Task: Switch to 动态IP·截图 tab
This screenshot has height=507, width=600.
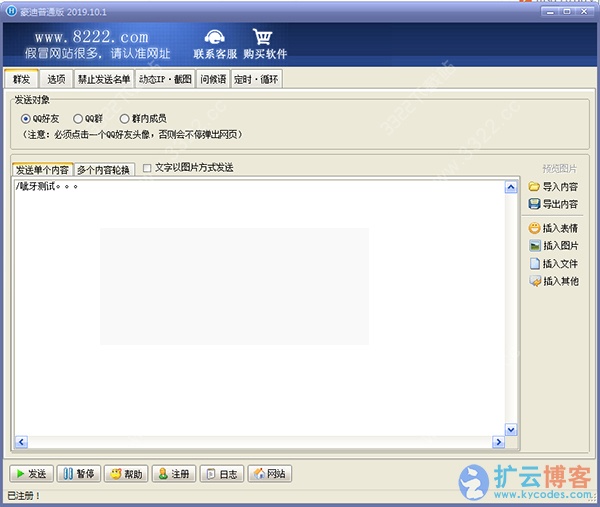Action: (x=165, y=79)
